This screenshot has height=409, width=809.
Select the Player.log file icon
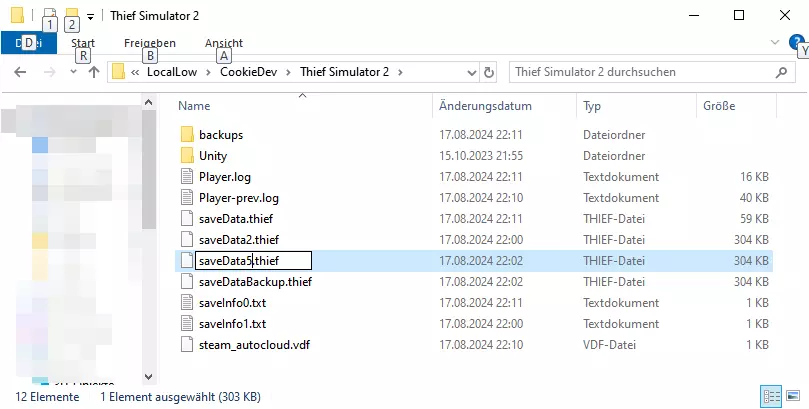(187, 177)
